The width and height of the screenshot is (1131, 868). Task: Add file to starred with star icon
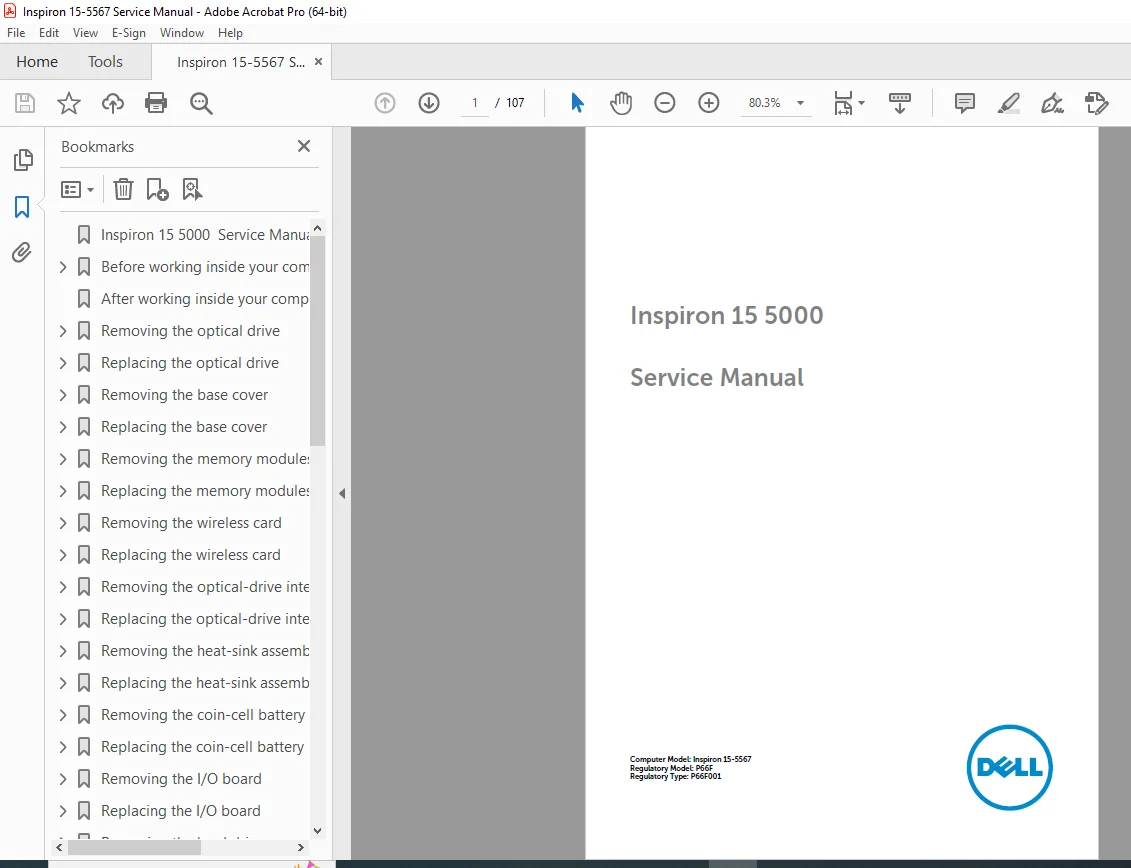coord(69,103)
